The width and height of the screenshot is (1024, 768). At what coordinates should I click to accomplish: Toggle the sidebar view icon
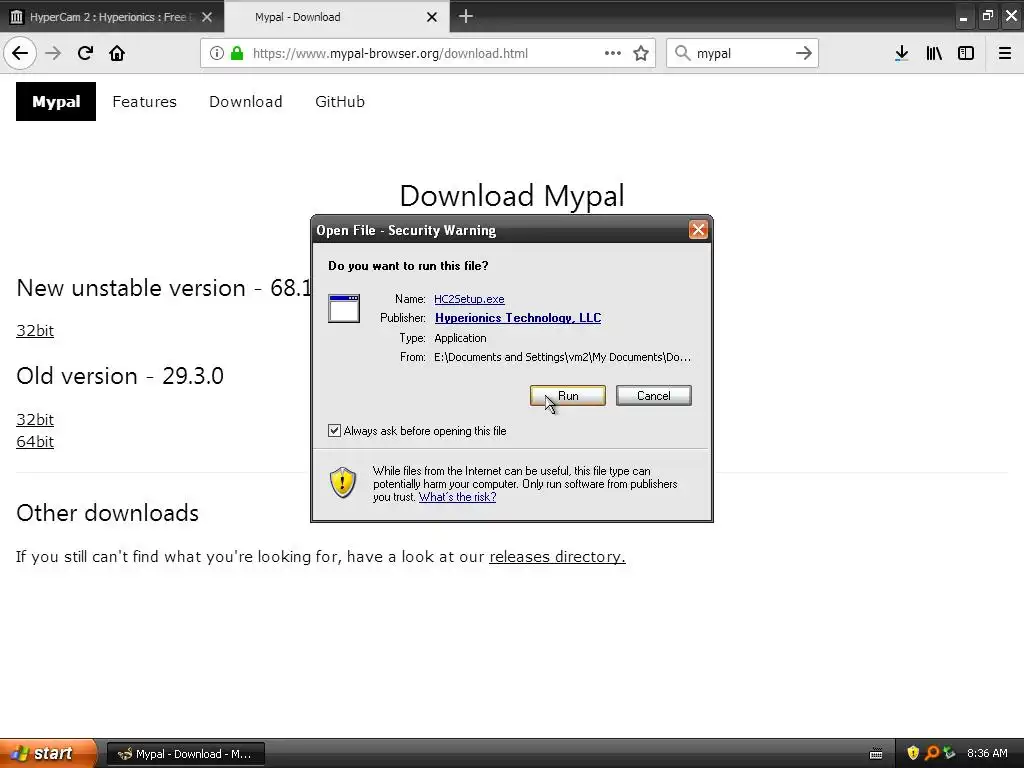pos(965,53)
